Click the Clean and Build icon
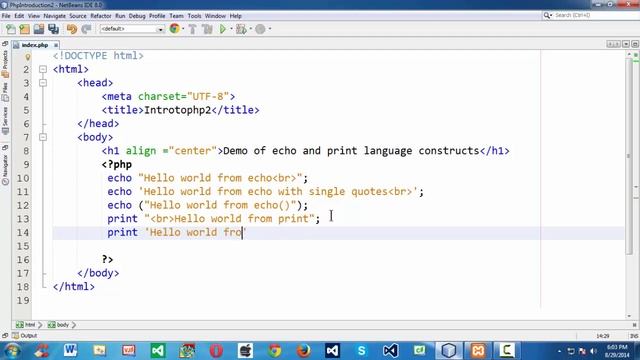640x360 pixels. click(207, 29)
